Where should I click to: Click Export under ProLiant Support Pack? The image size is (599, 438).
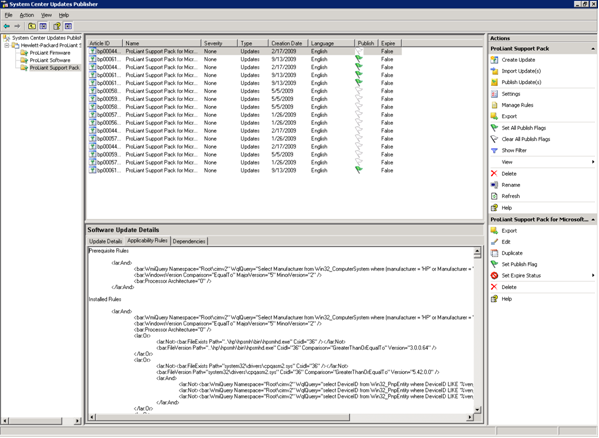click(509, 116)
